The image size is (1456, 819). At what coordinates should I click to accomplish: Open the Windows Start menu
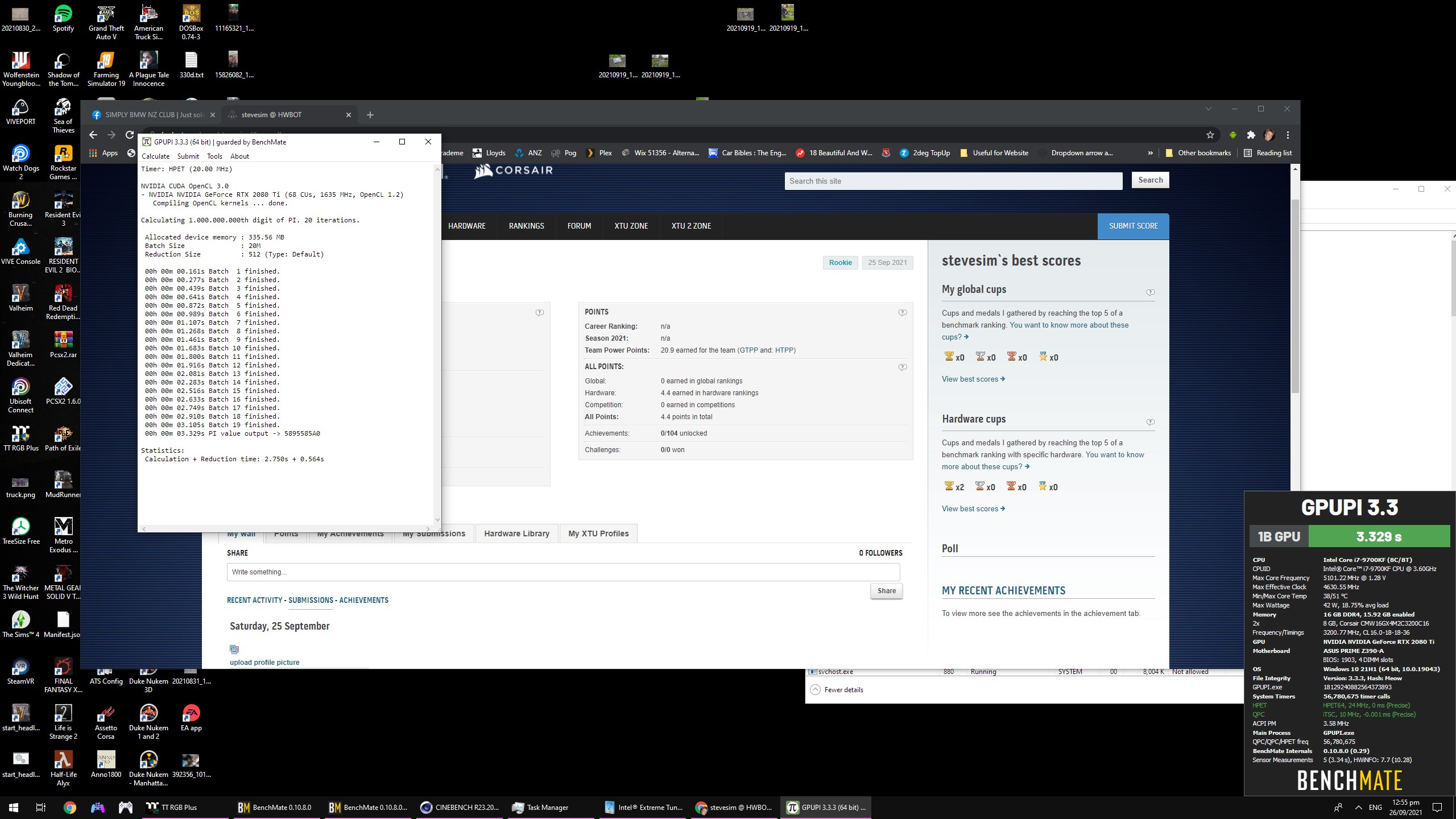(x=14, y=807)
